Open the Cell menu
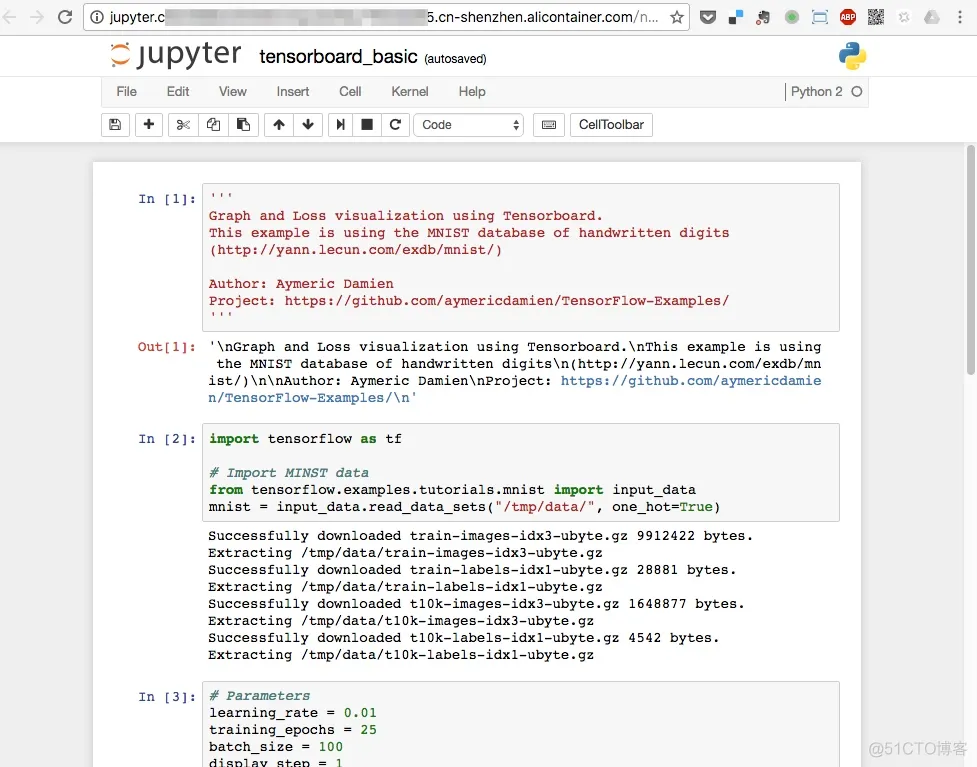Screen dimensions: 977x767 pyautogui.click(x=350, y=92)
